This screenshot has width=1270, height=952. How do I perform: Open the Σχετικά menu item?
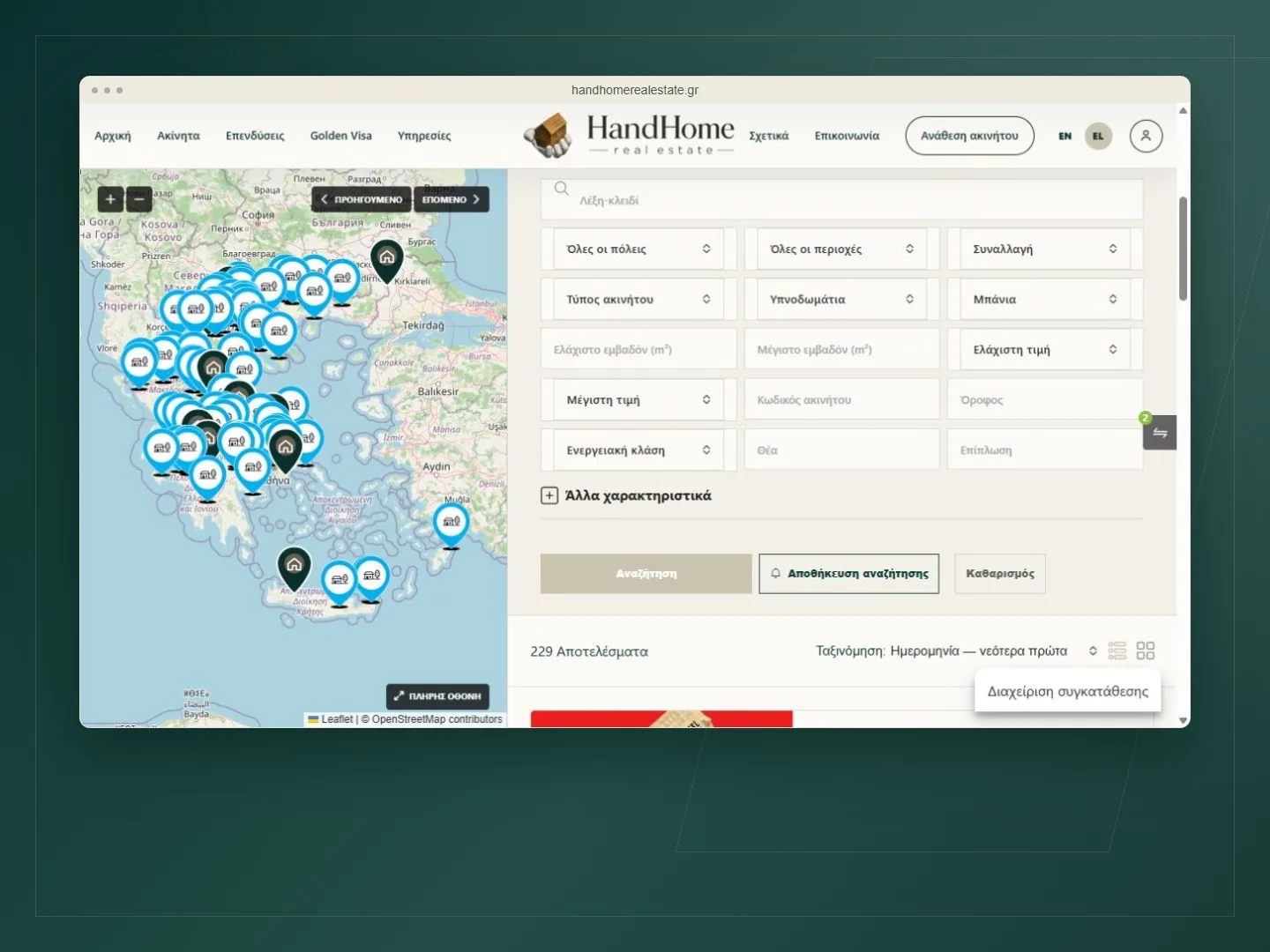tap(769, 136)
